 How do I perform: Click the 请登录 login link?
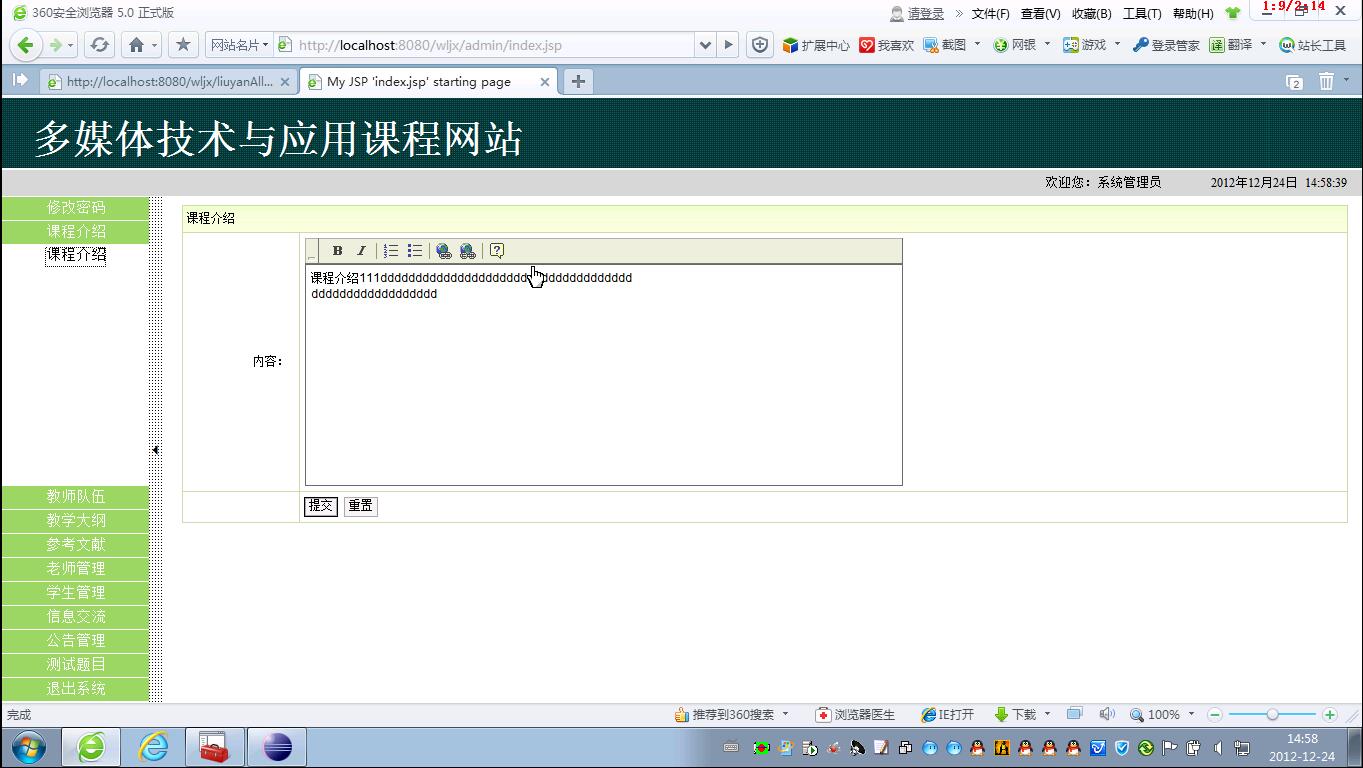[926, 14]
